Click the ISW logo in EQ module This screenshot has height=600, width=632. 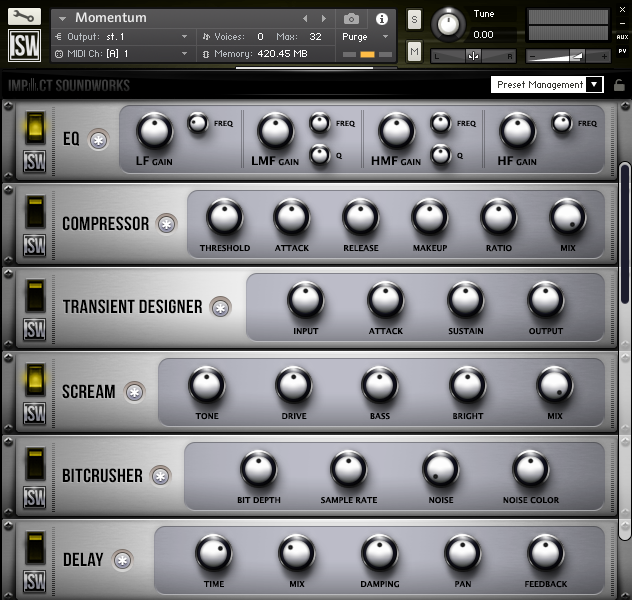click(34, 161)
